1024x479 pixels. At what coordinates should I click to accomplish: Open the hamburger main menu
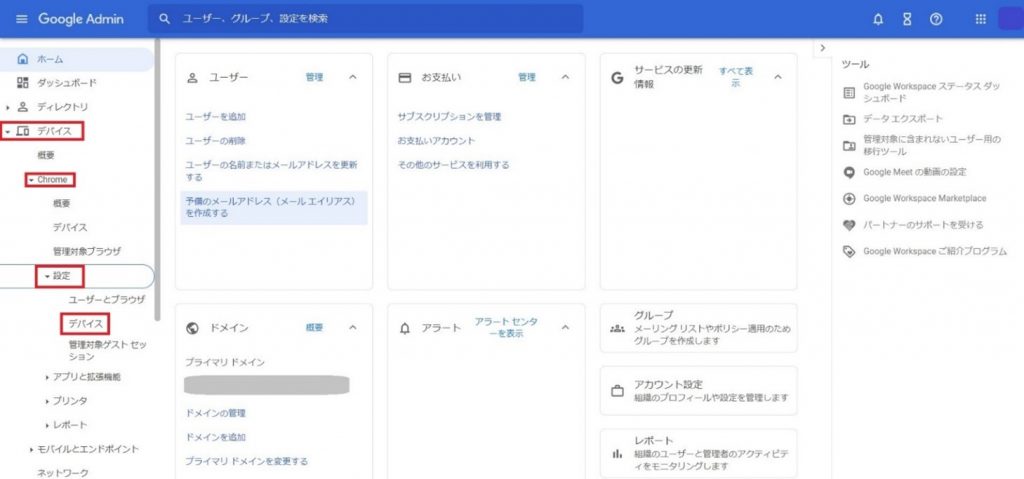click(22, 19)
